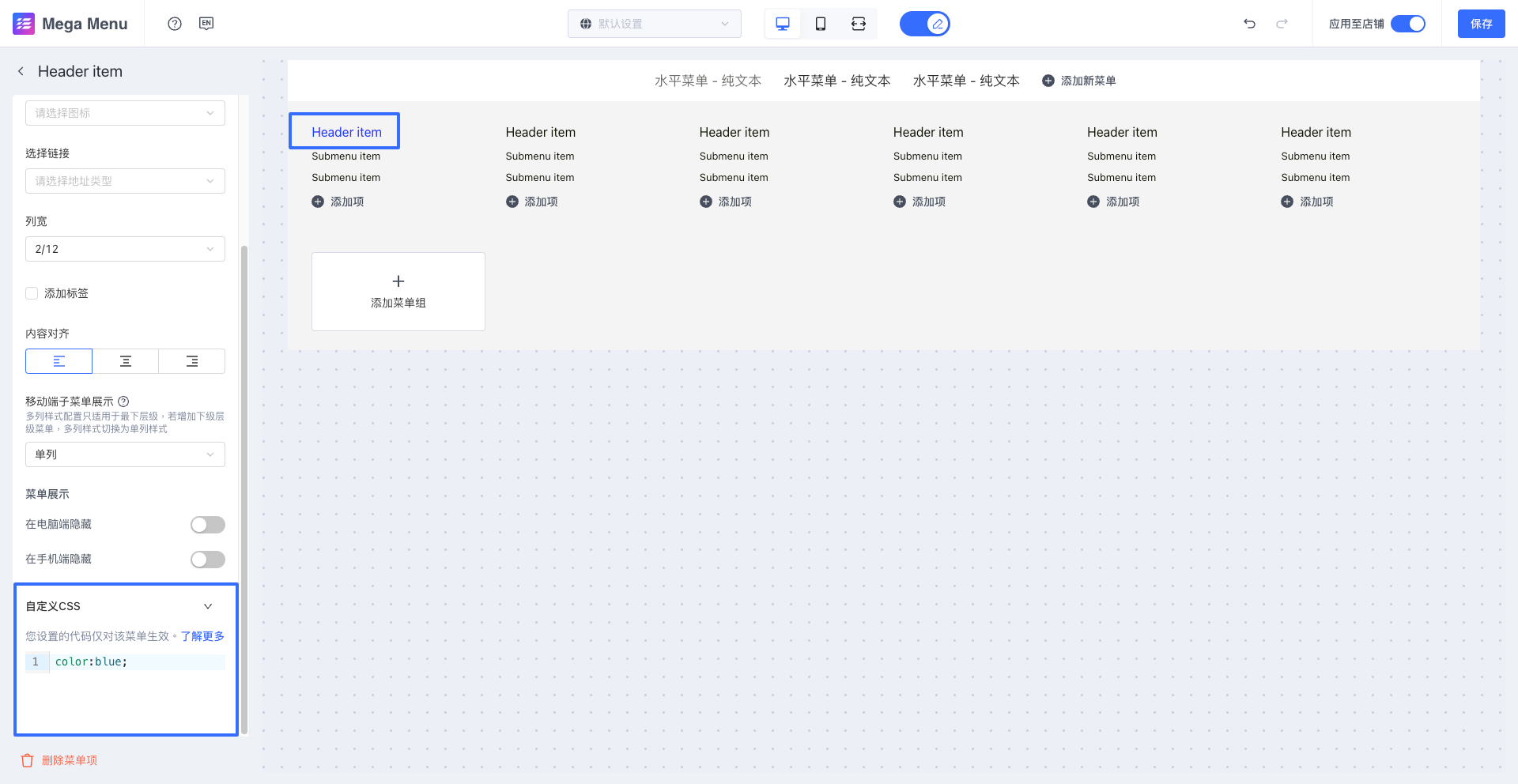Viewport: 1518px width, 784px height.
Task: Open the 默认设置 language dropdown
Action: coord(655,24)
